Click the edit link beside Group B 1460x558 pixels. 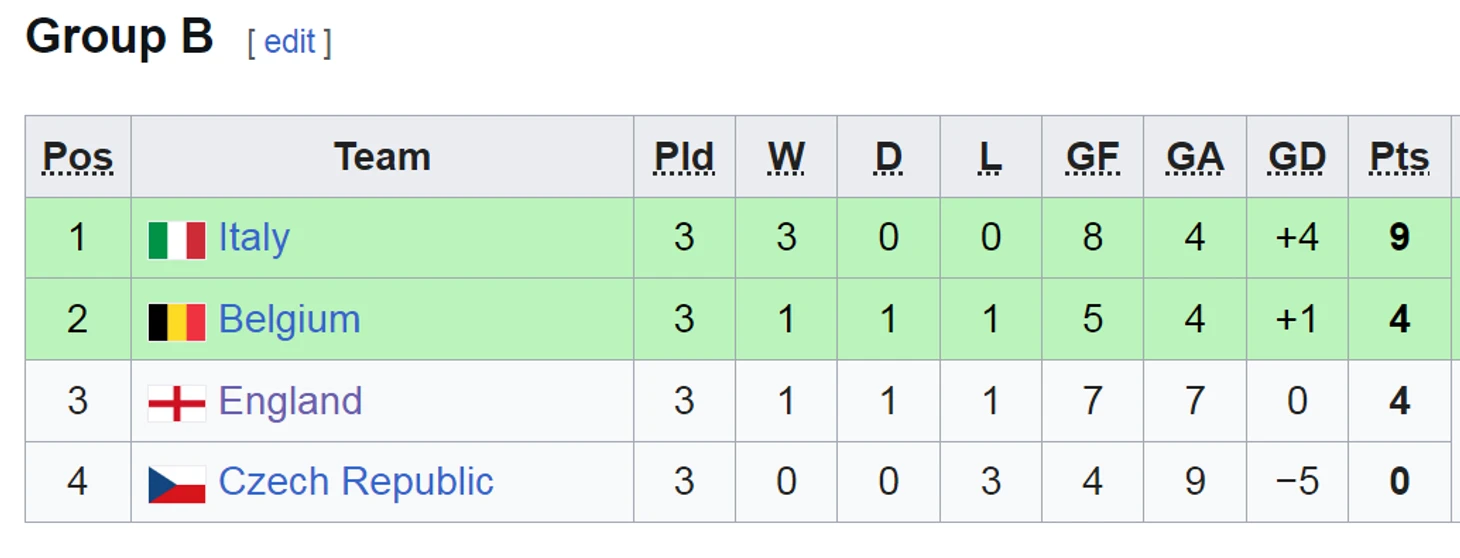coord(290,41)
